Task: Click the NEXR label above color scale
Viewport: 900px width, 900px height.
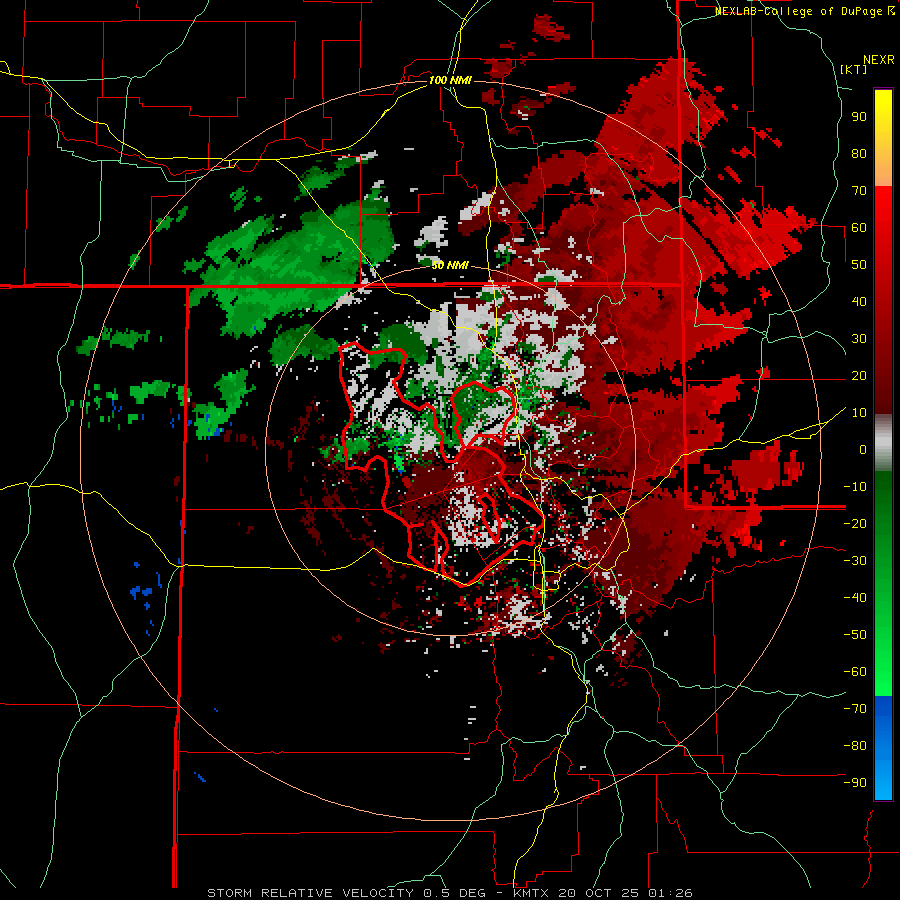Action: (879, 60)
